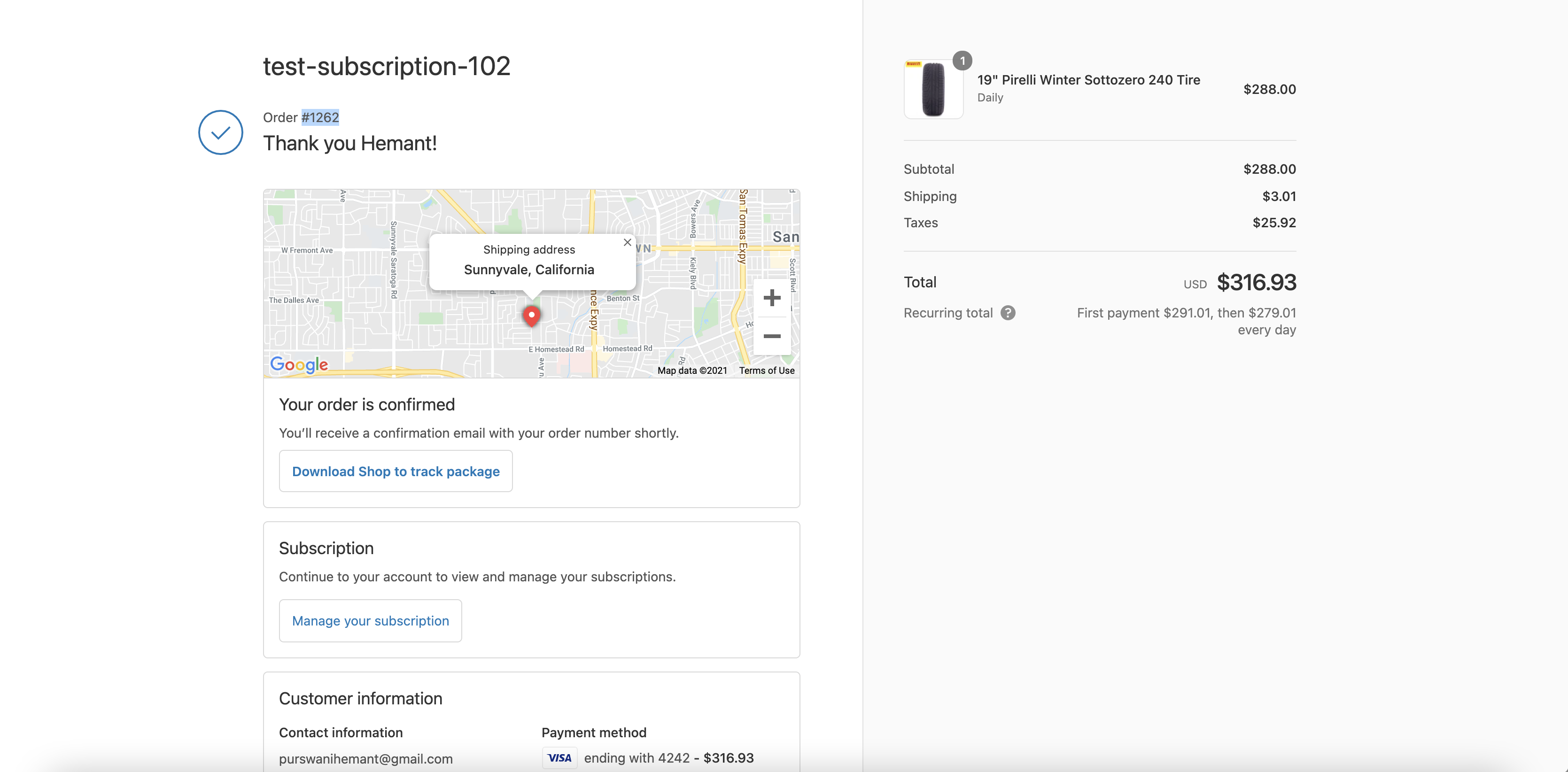Click the map zoom in plus icon
The width and height of the screenshot is (1568, 772).
772,298
